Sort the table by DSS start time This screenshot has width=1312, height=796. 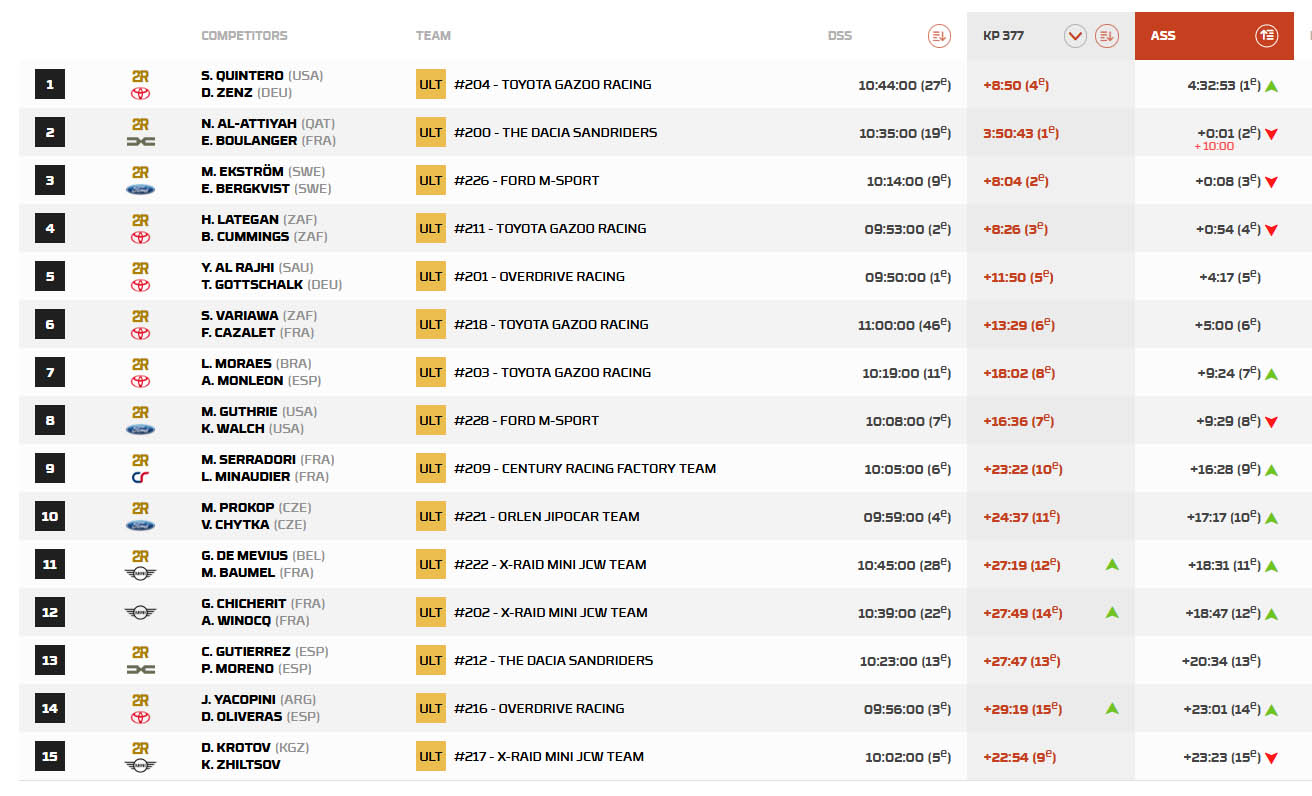(x=938, y=36)
